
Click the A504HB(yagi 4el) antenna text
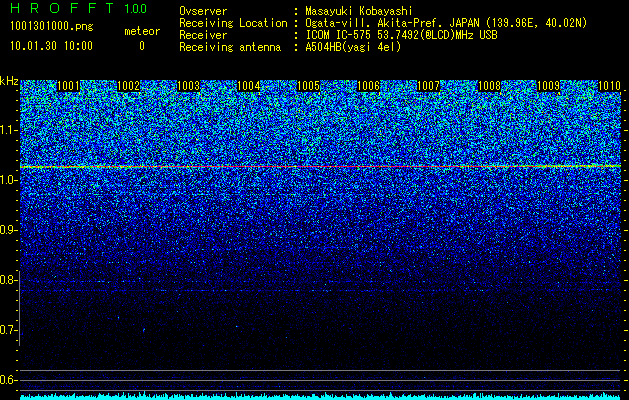click(x=353, y=47)
